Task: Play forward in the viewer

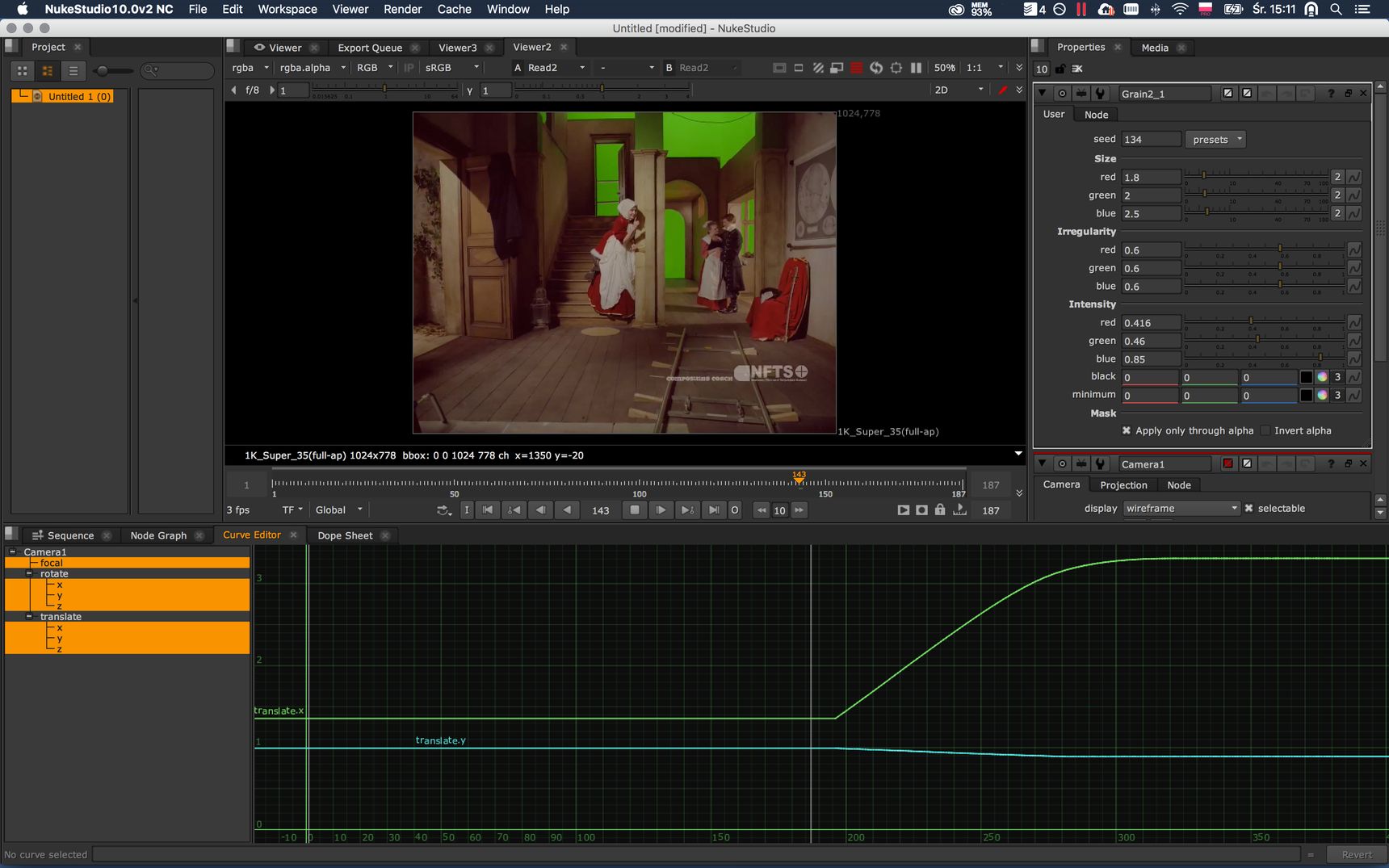Action: (x=661, y=510)
